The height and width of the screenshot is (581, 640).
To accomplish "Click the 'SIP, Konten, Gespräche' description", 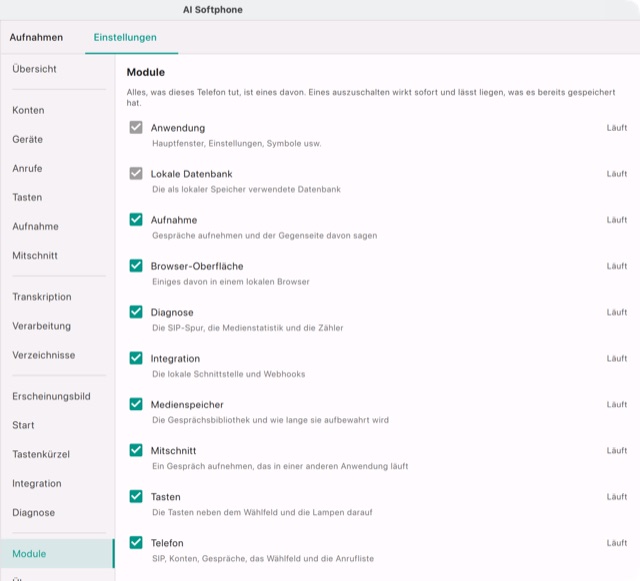I will point(263,559).
